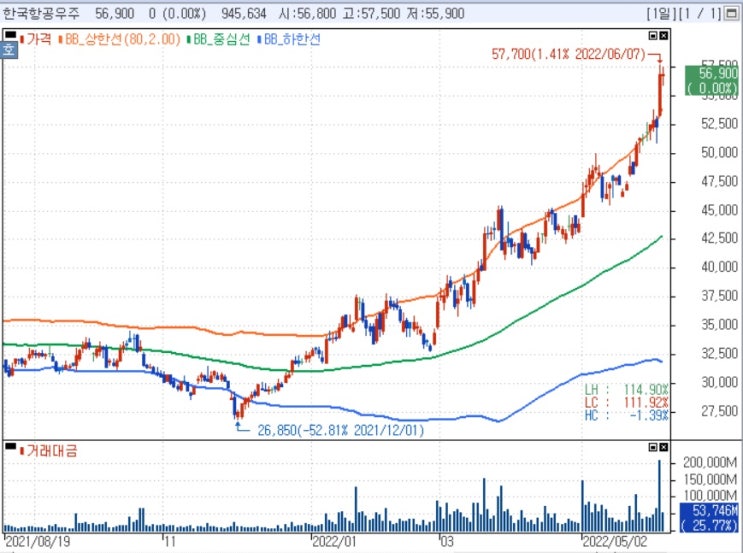
Task: Click the 200,000M volume axis label
Action: 710,462
